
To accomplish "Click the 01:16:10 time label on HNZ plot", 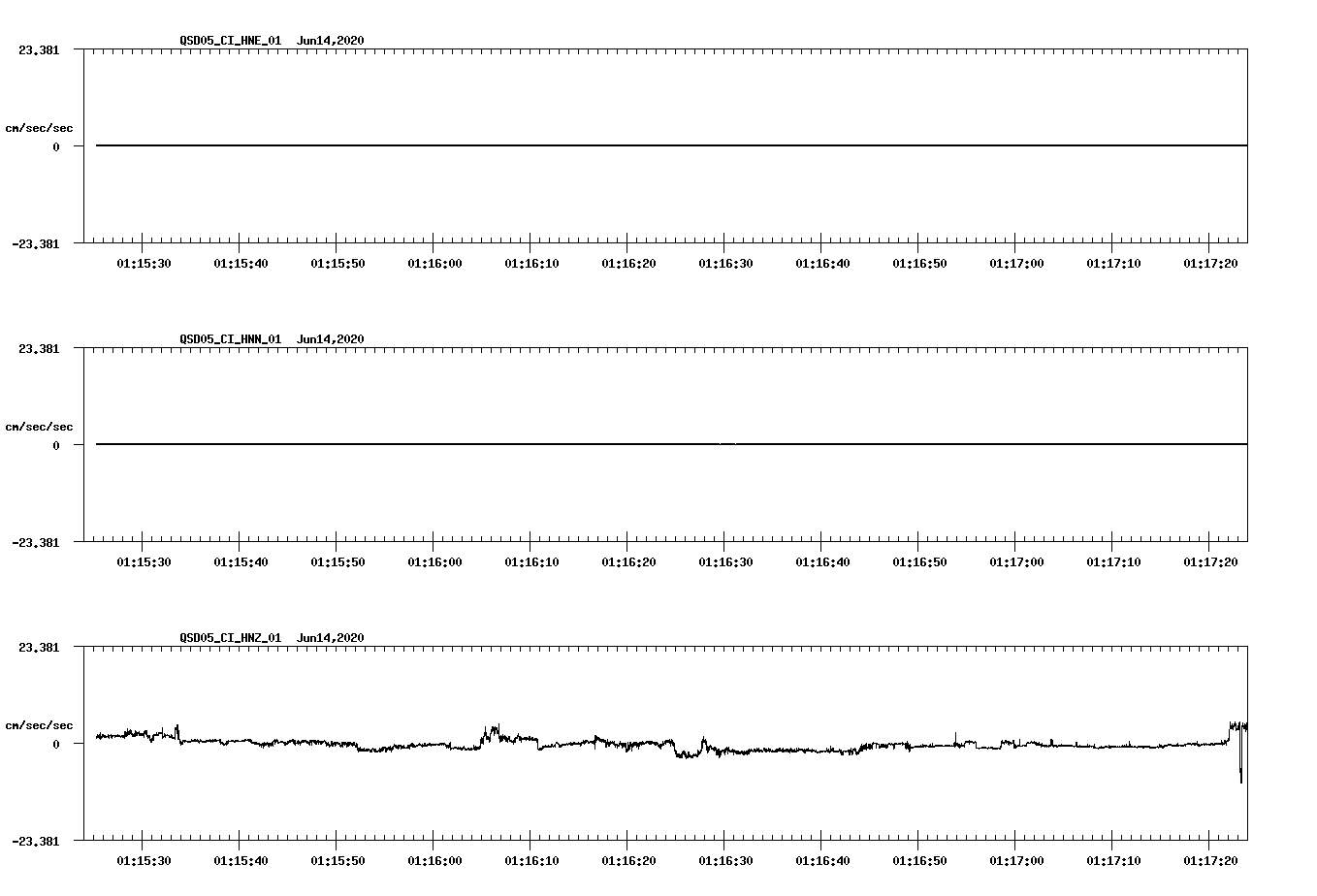I will [531, 861].
